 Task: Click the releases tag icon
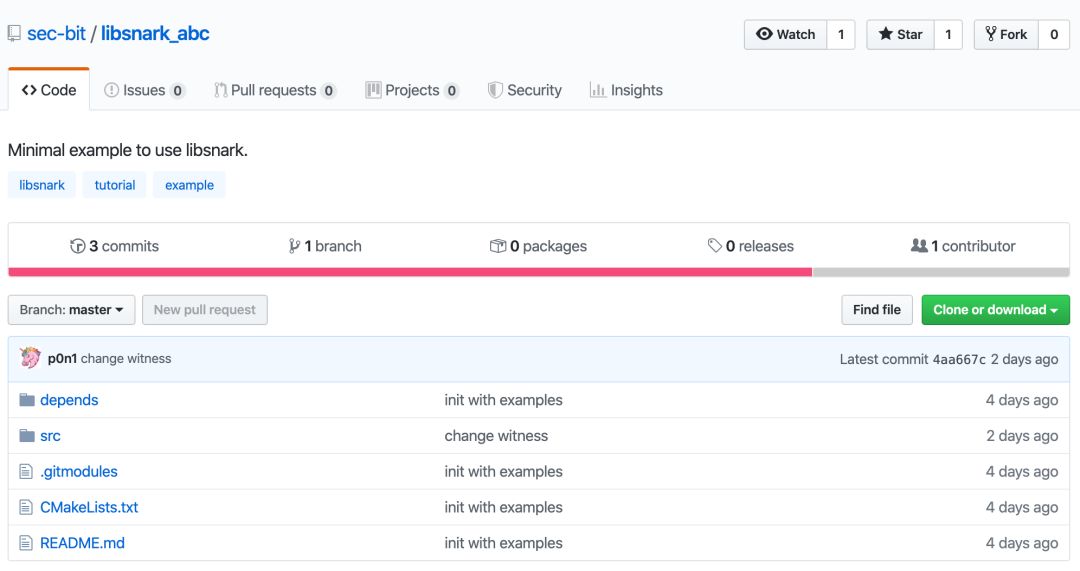point(714,245)
